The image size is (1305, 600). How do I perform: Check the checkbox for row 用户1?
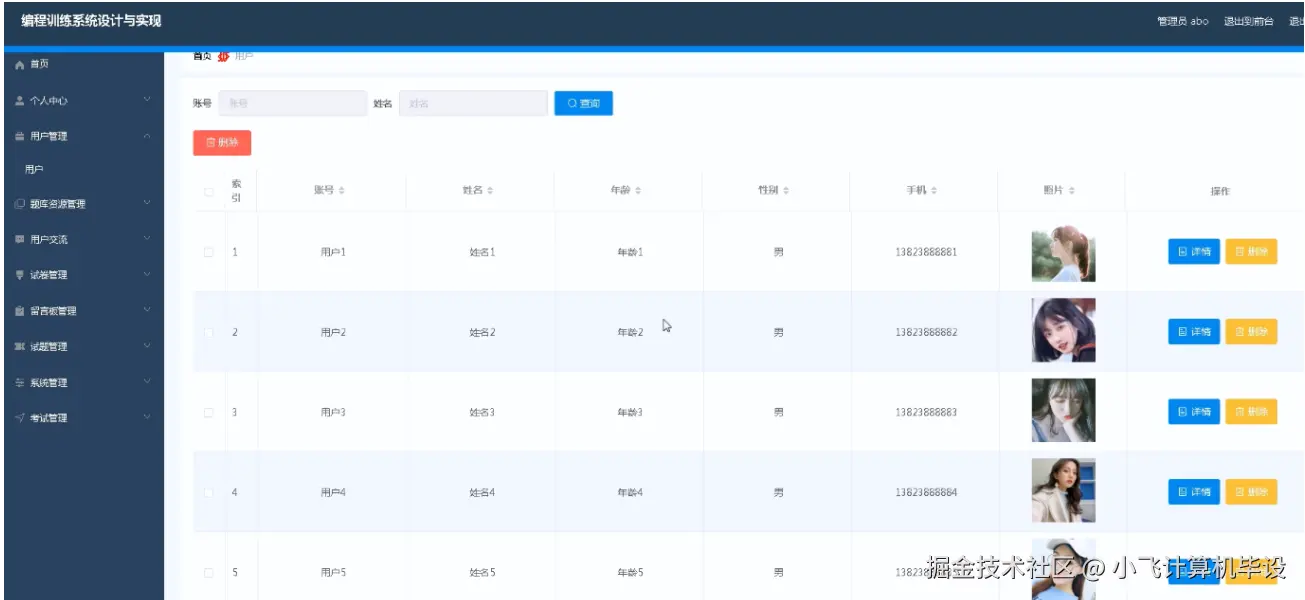coord(209,252)
